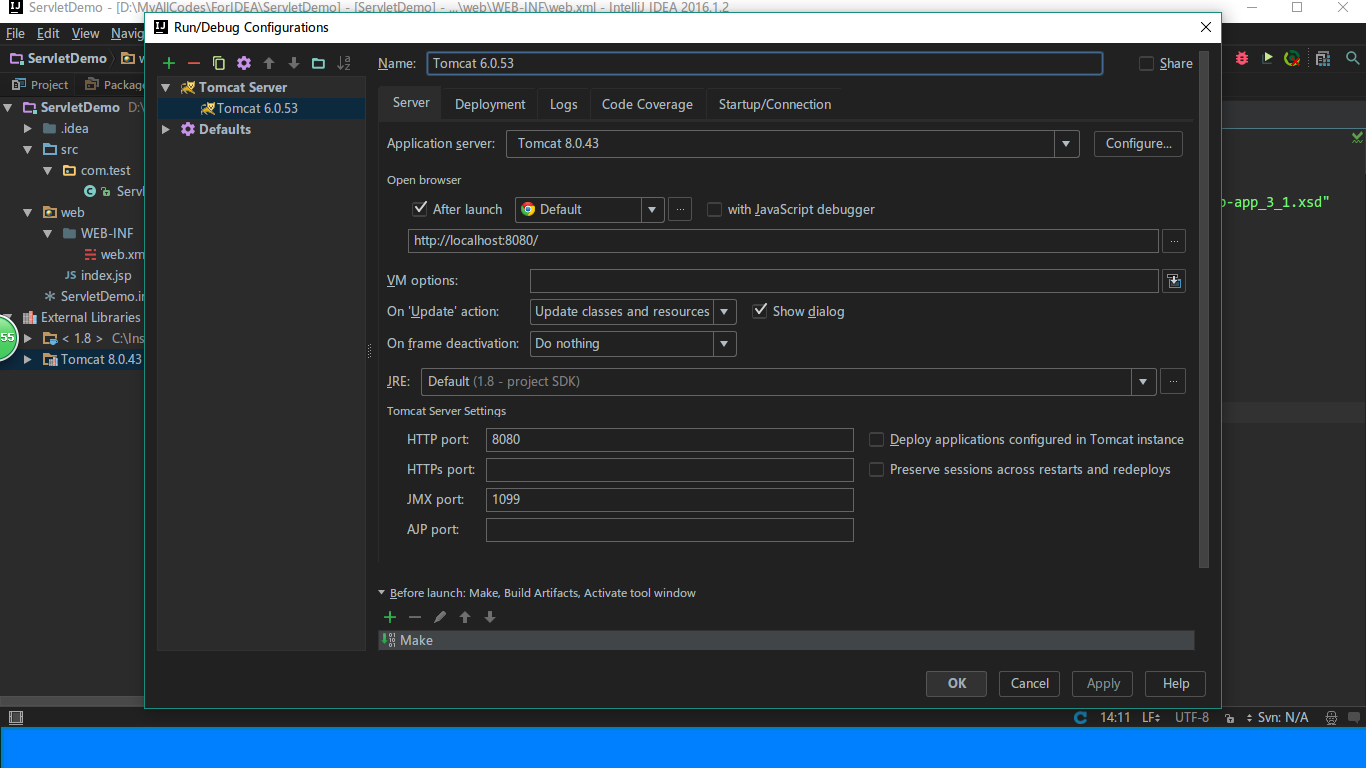
Task: Browse JRE with ellipsis button
Action: point(1174,381)
